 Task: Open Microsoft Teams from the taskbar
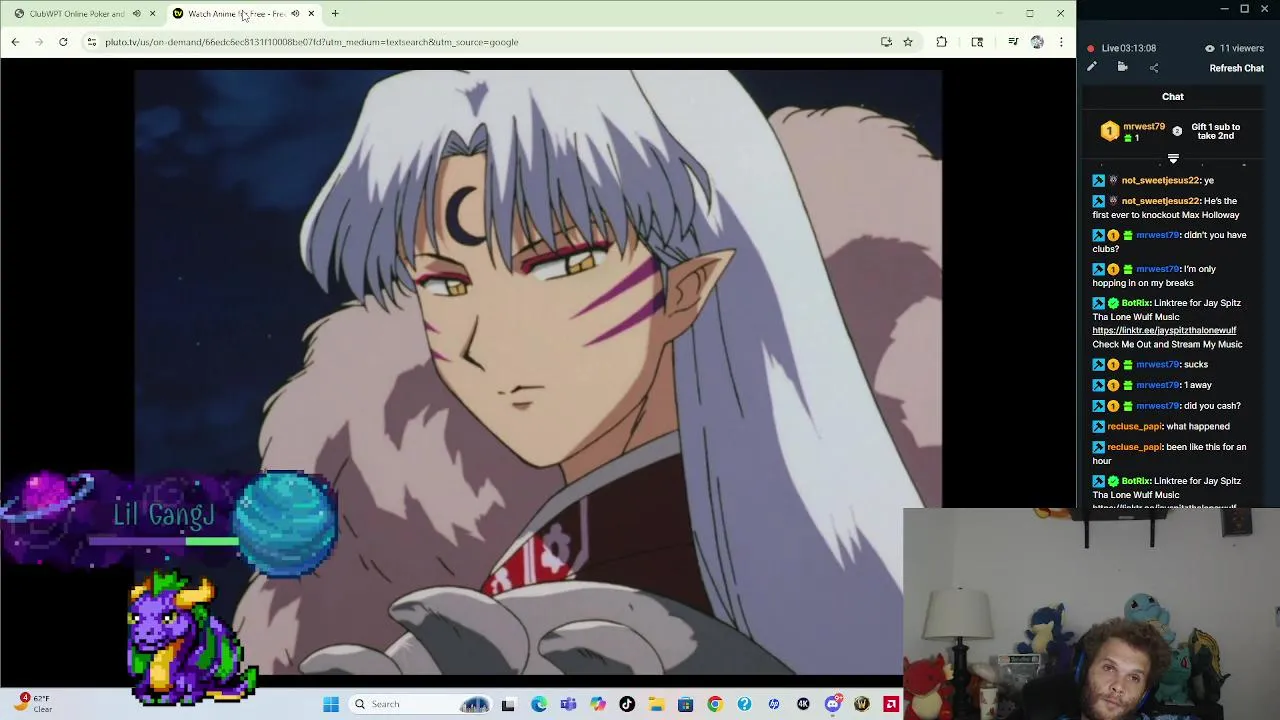tap(568, 704)
